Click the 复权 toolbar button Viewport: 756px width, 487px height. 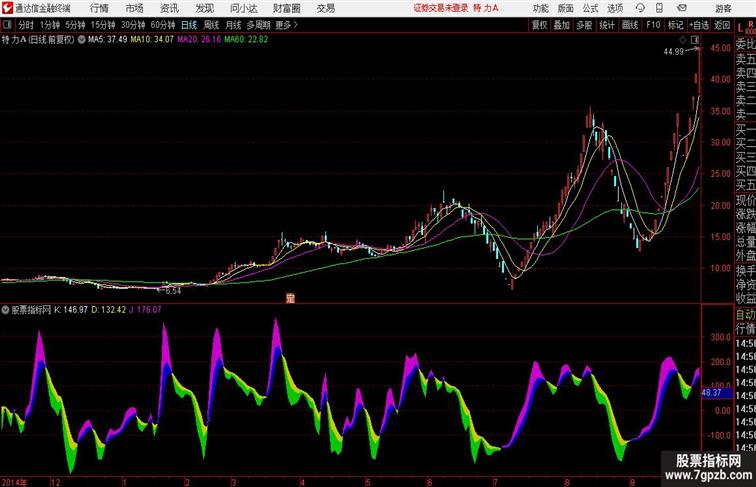click(540, 25)
